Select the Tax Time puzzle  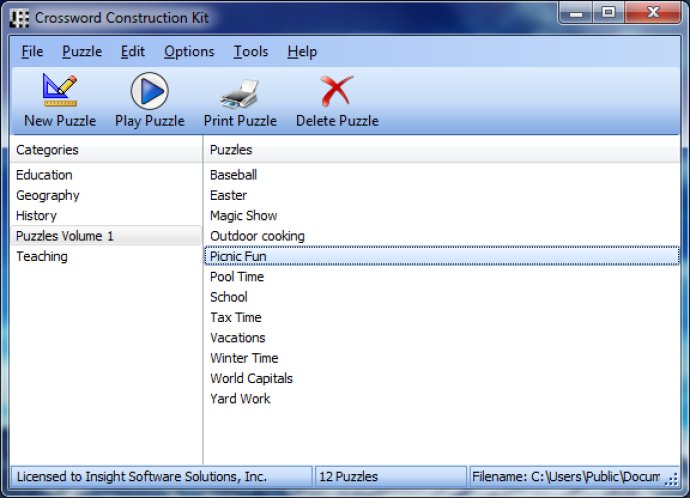pyautogui.click(x=442, y=317)
